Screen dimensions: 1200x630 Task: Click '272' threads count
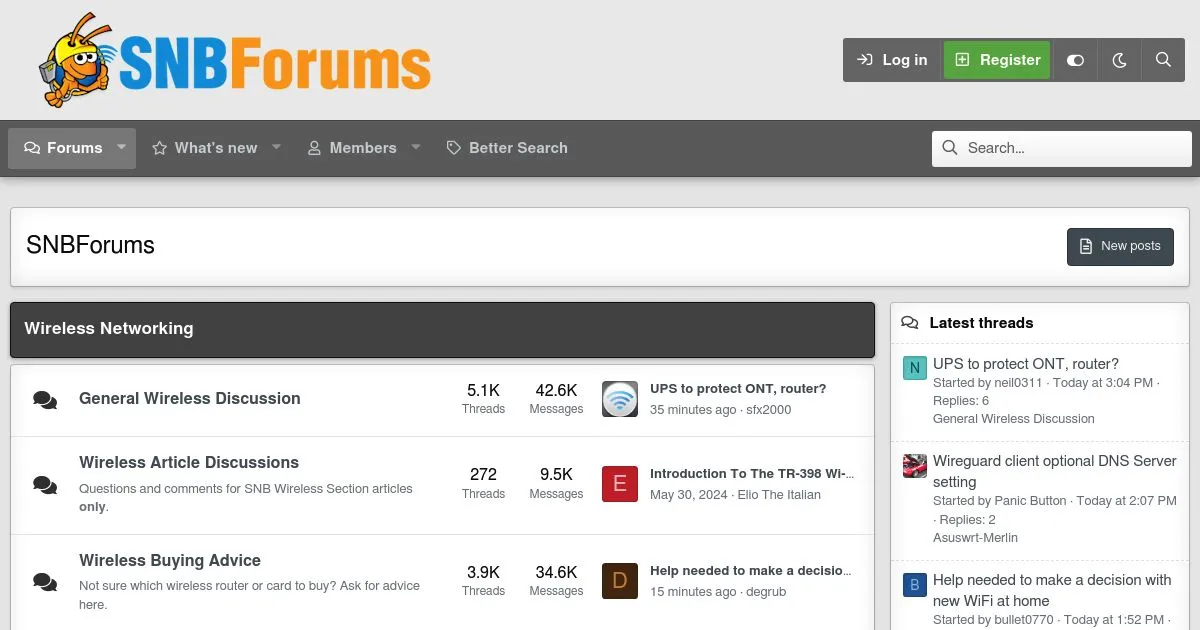pyautogui.click(x=483, y=475)
